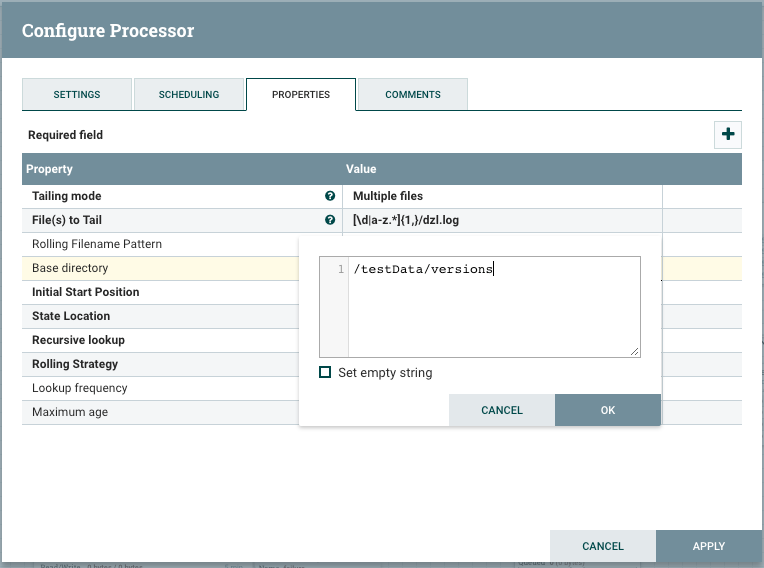
Task: Switch to the Settings tab
Action: click(x=77, y=95)
